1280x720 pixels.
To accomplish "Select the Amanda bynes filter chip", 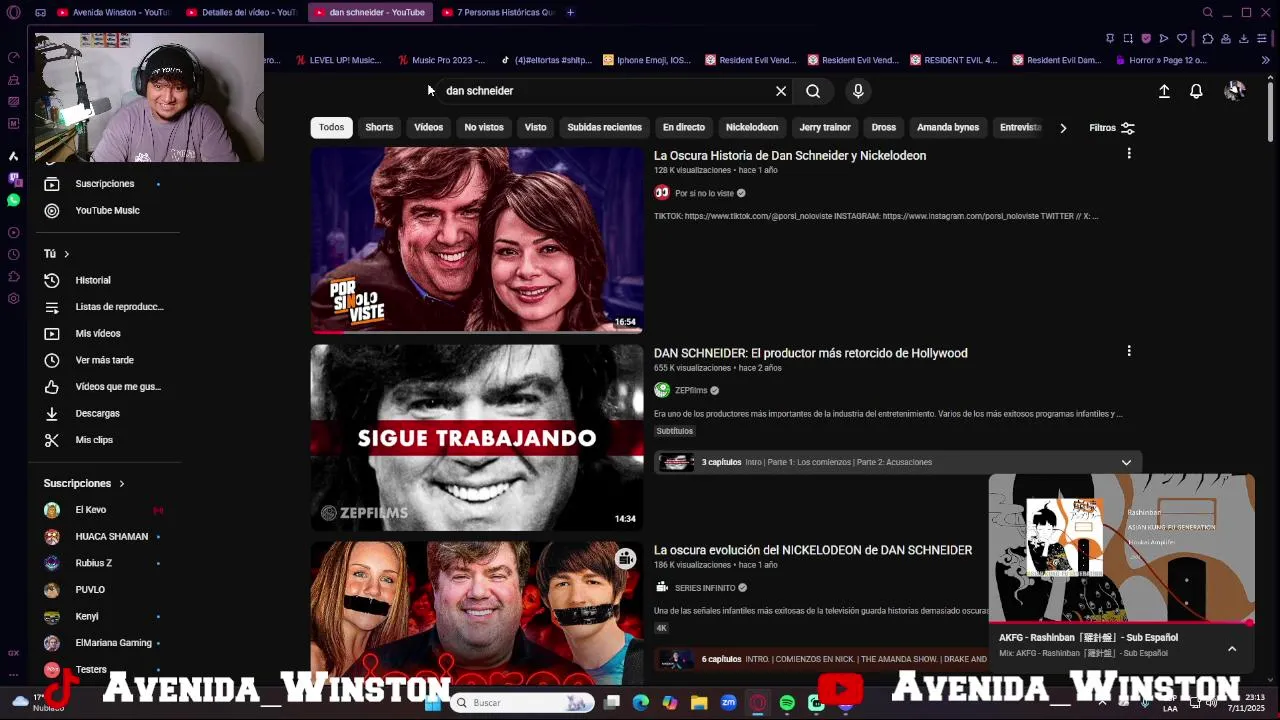I will pyautogui.click(x=948, y=127).
